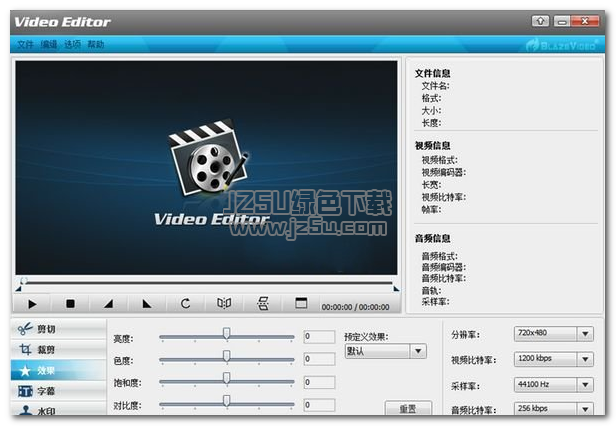Click the video preview area
Screen dimensions: 616x426
206,168
